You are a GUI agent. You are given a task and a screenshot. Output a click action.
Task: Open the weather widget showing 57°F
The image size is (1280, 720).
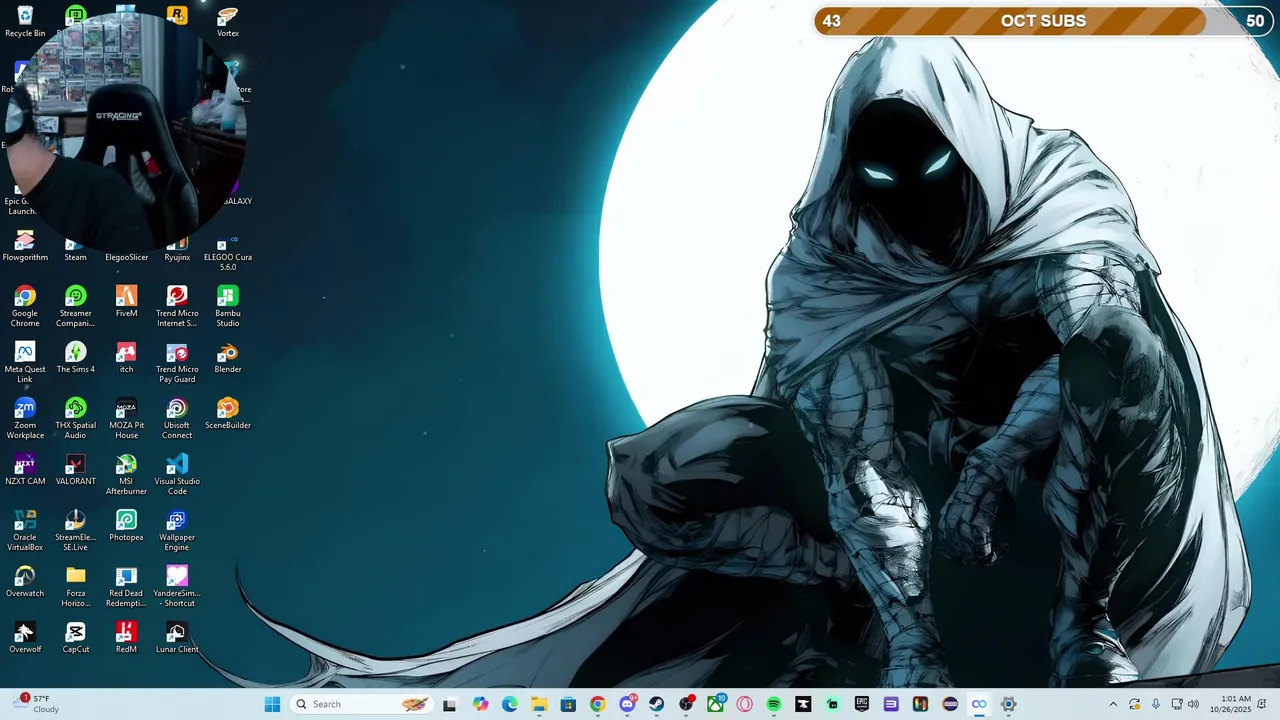pos(36,704)
